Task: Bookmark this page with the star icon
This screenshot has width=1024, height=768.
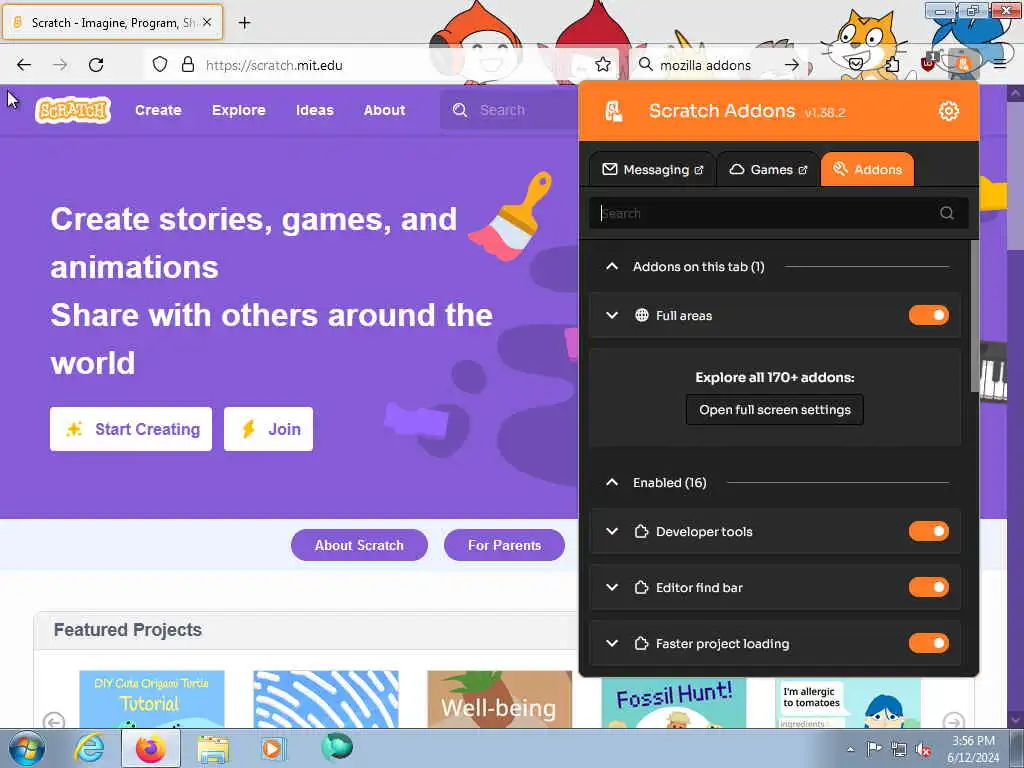Action: click(603, 64)
